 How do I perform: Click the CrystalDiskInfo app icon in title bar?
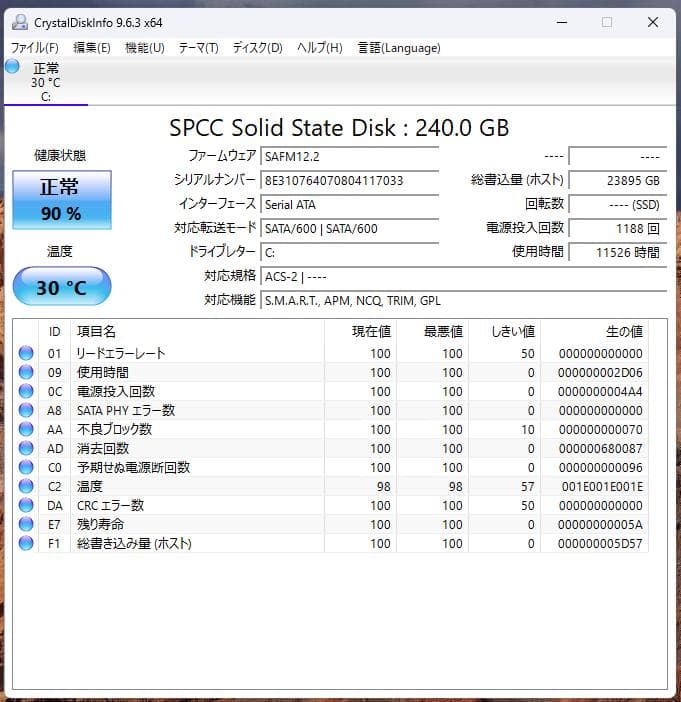pos(20,22)
